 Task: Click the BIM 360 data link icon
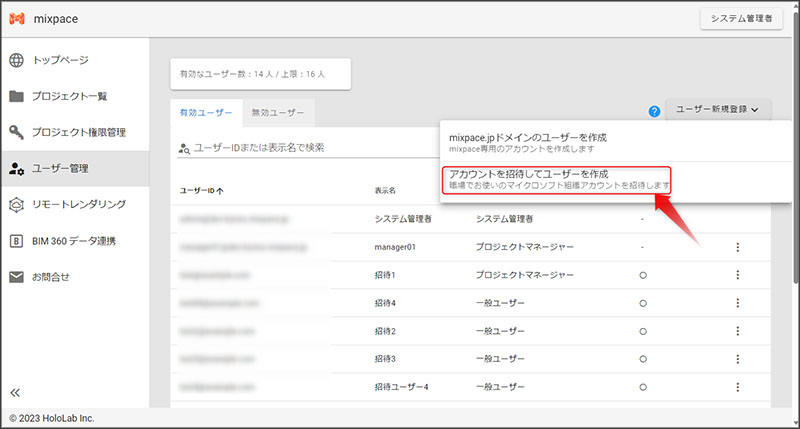pyautogui.click(x=17, y=240)
